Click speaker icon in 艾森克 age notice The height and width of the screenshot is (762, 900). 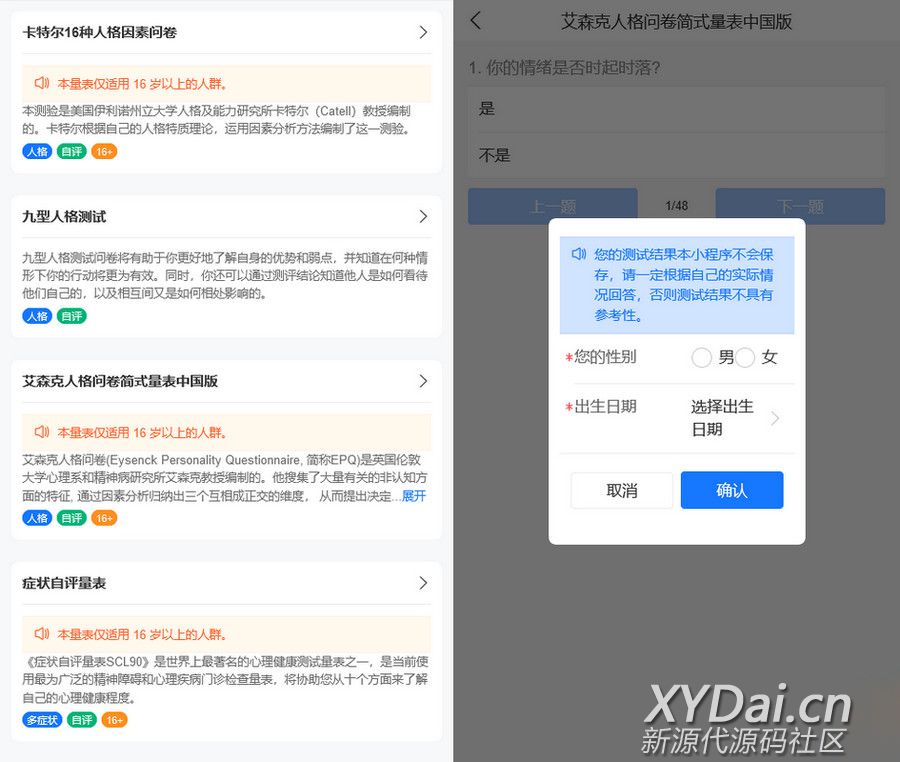(42, 433)
